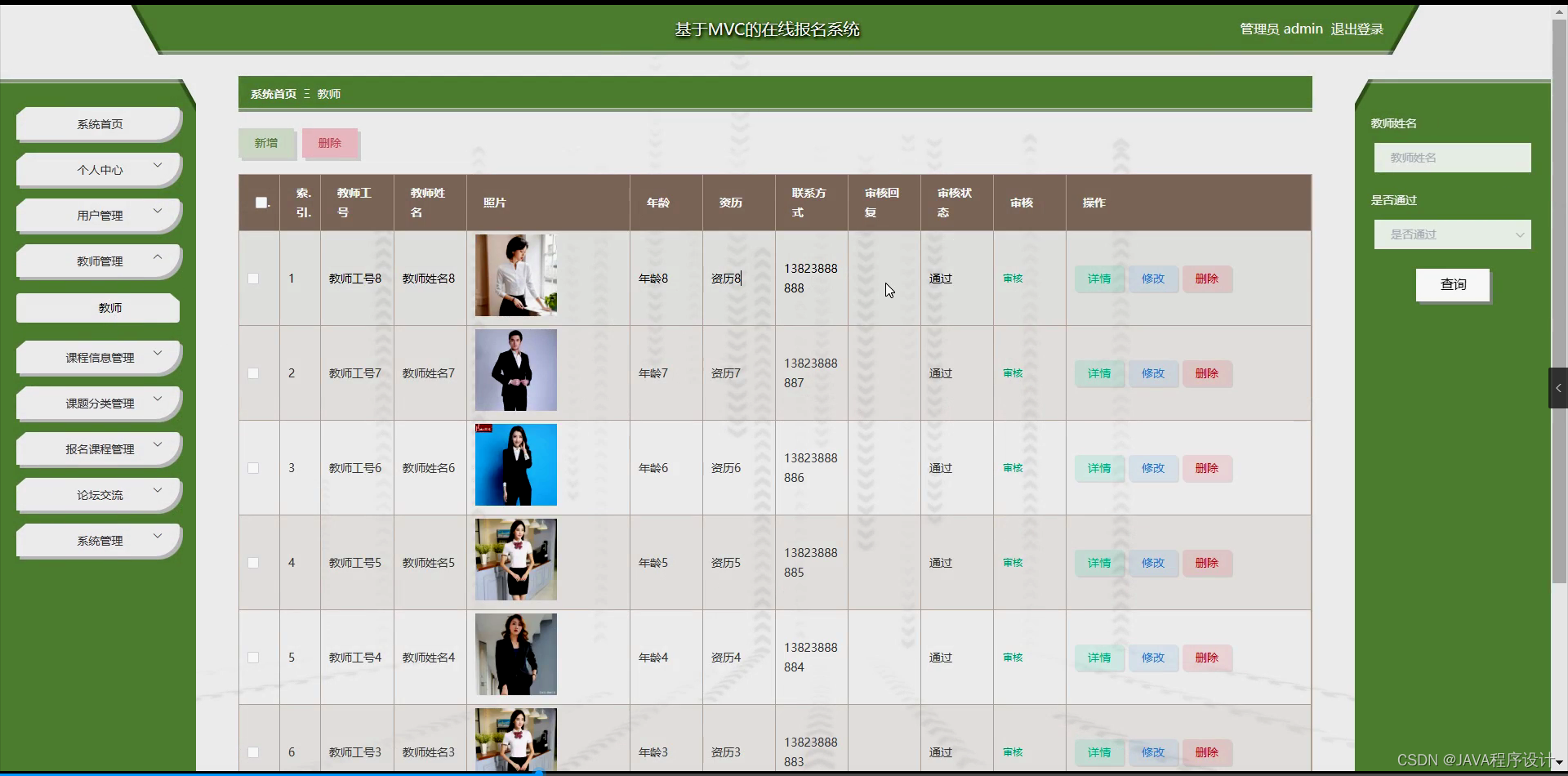
Task: Click 删除 for 教师工号8 row
Action: (x=1207, y=279)
